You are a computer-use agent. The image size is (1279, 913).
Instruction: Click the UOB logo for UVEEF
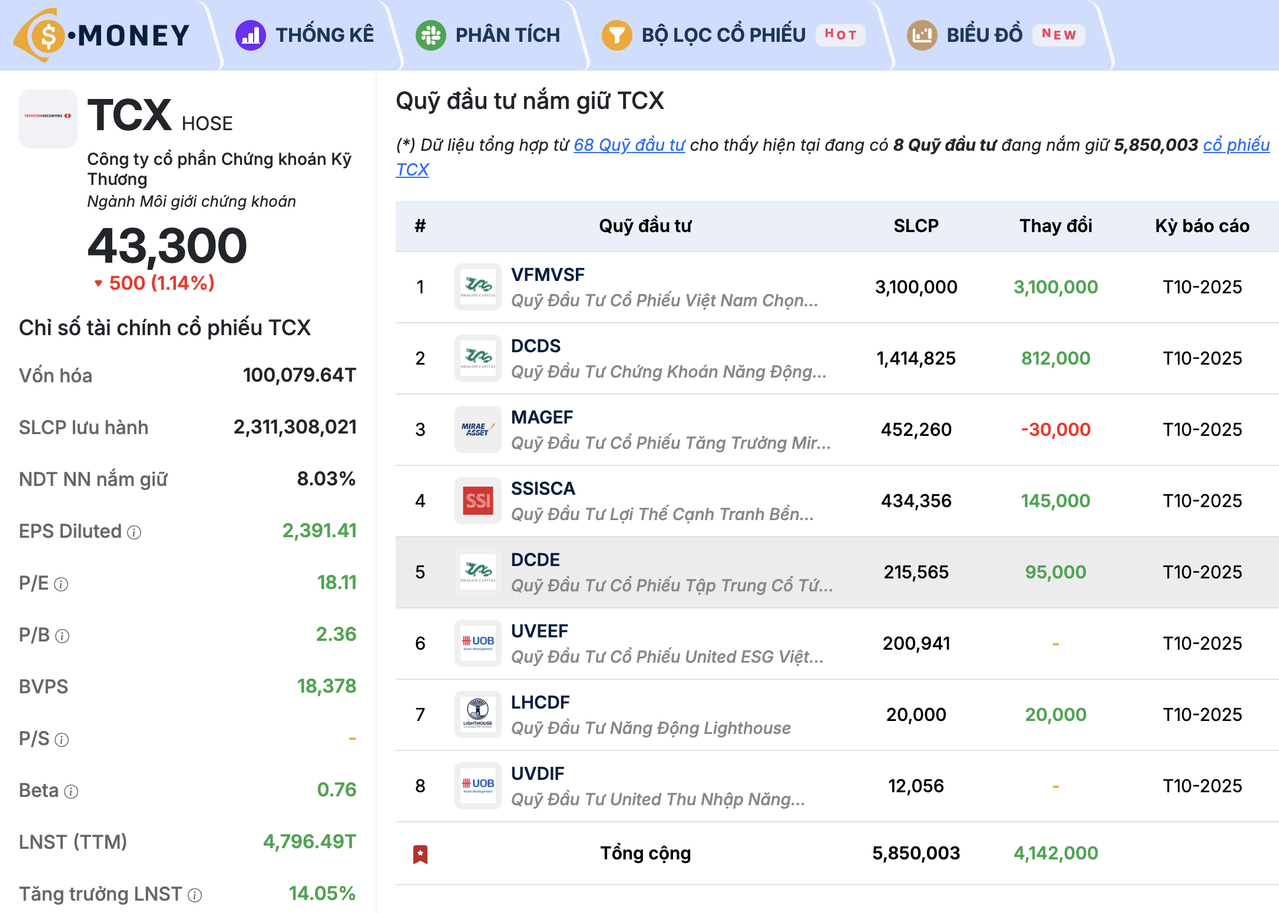(x=478, y=643)
